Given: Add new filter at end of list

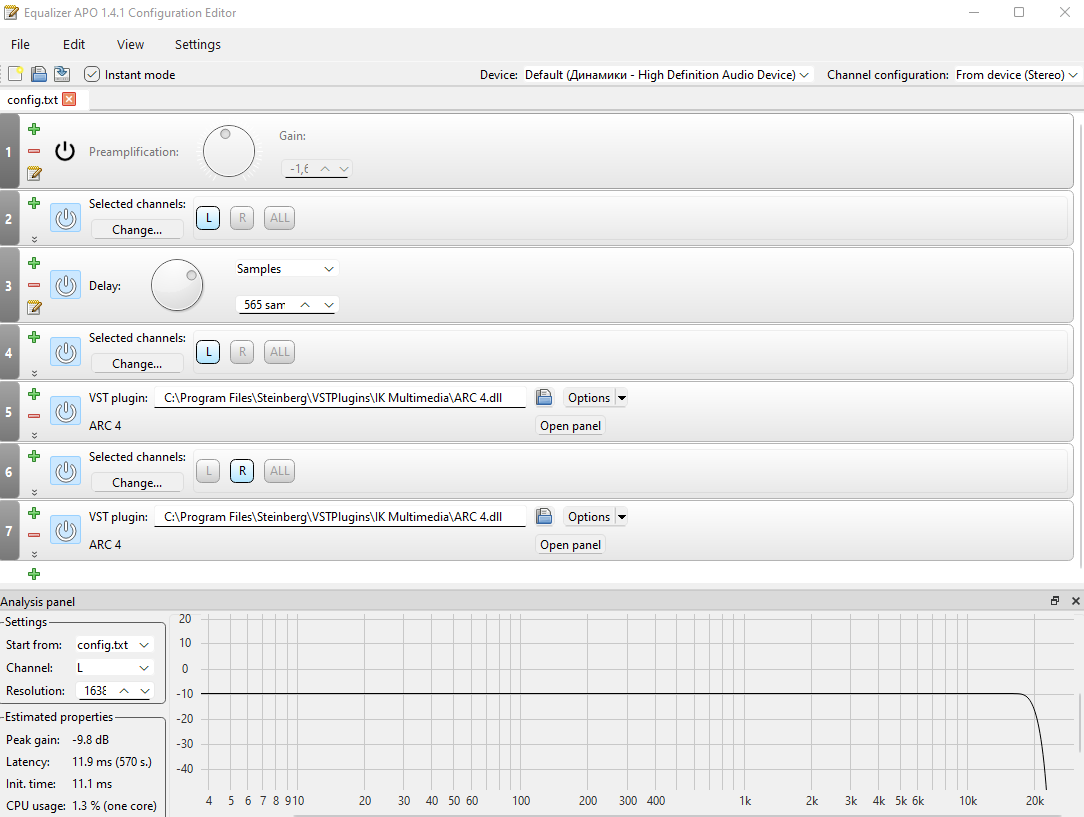Looking at the screenshot, I should (34, 574).
